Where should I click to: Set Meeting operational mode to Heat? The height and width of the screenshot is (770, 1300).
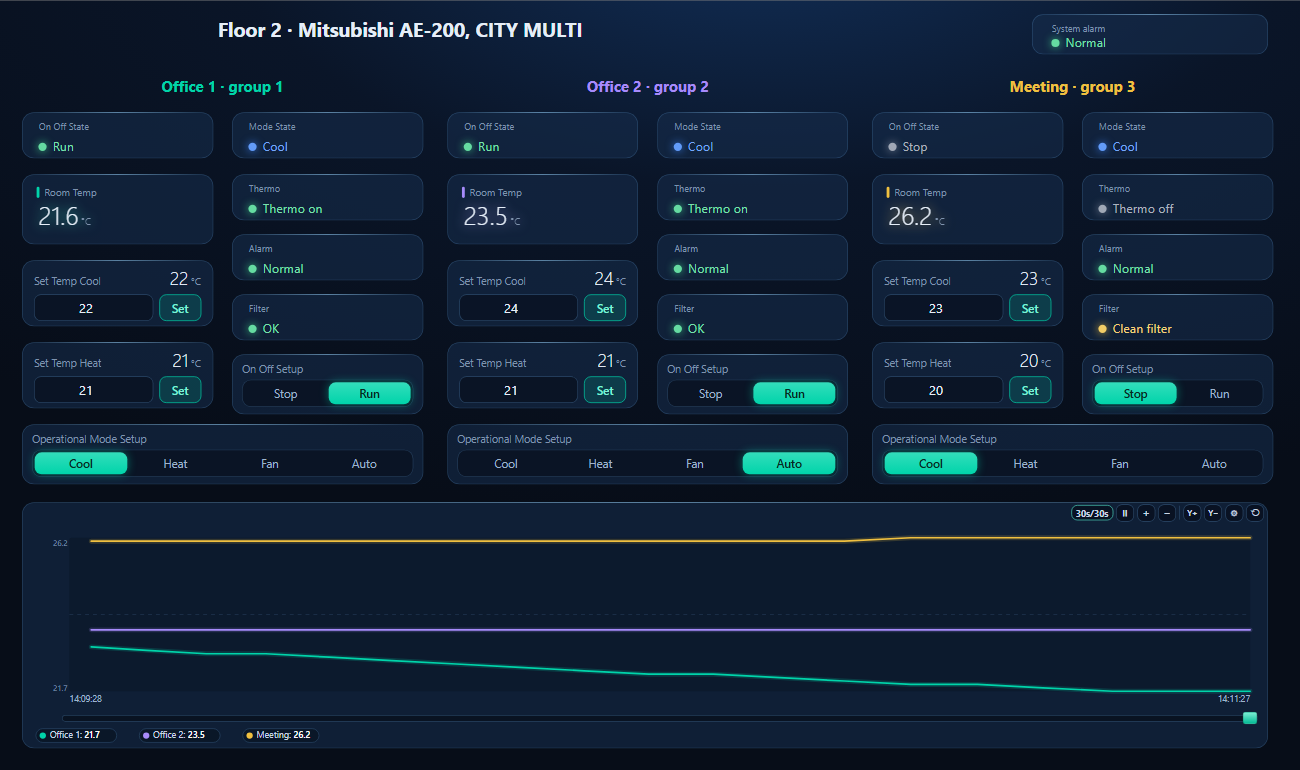(1026, 463)
